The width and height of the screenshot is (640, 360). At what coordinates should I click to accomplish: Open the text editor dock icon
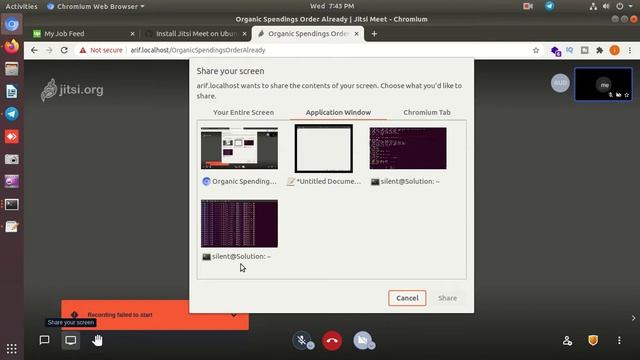[12, 227]
